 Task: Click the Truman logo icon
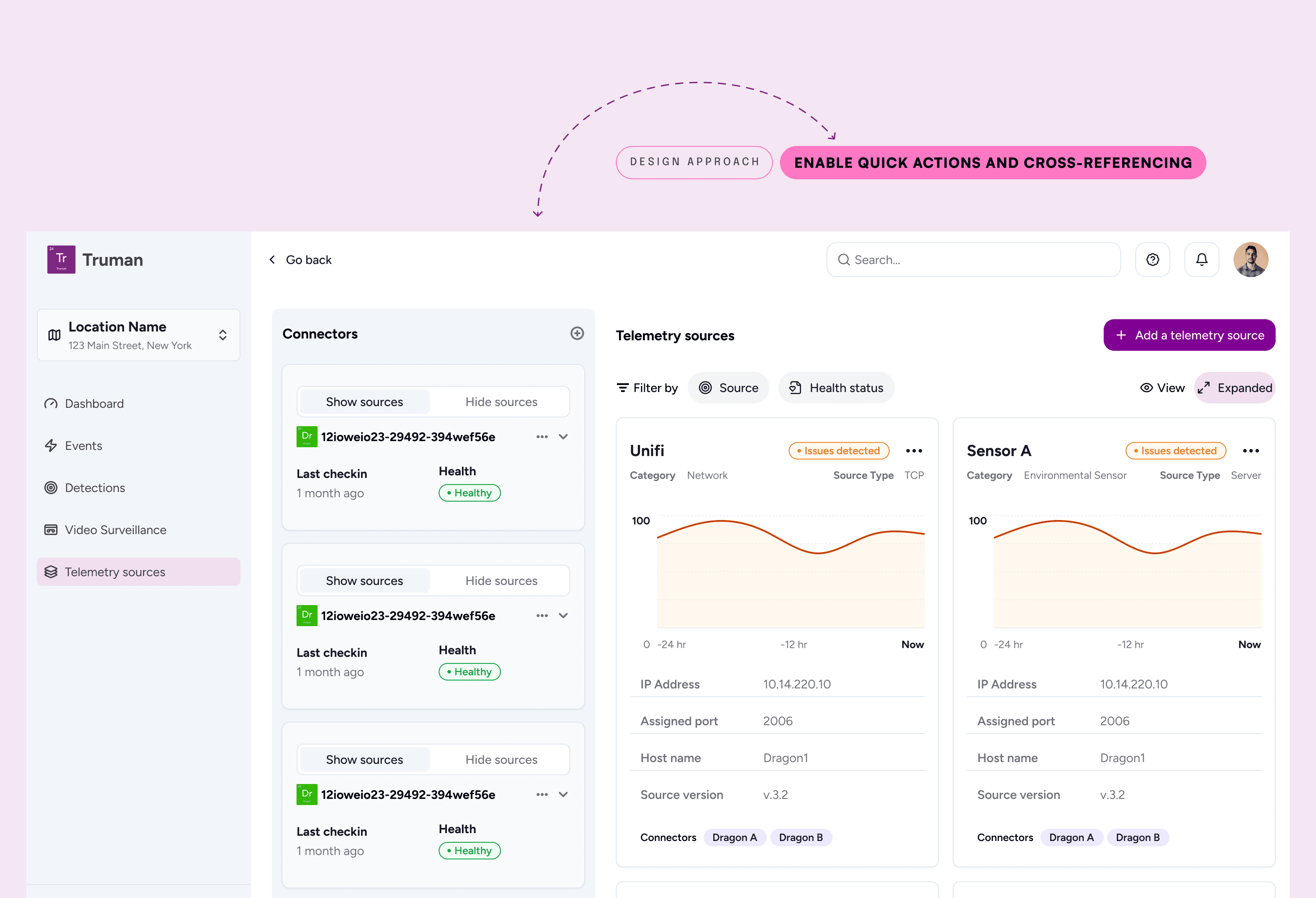tap(61, 260)
